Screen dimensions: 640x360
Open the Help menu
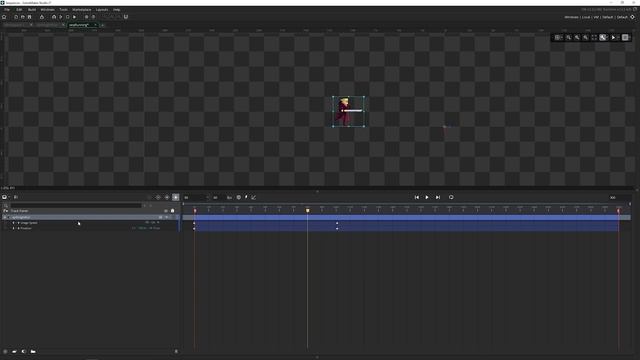117,9
